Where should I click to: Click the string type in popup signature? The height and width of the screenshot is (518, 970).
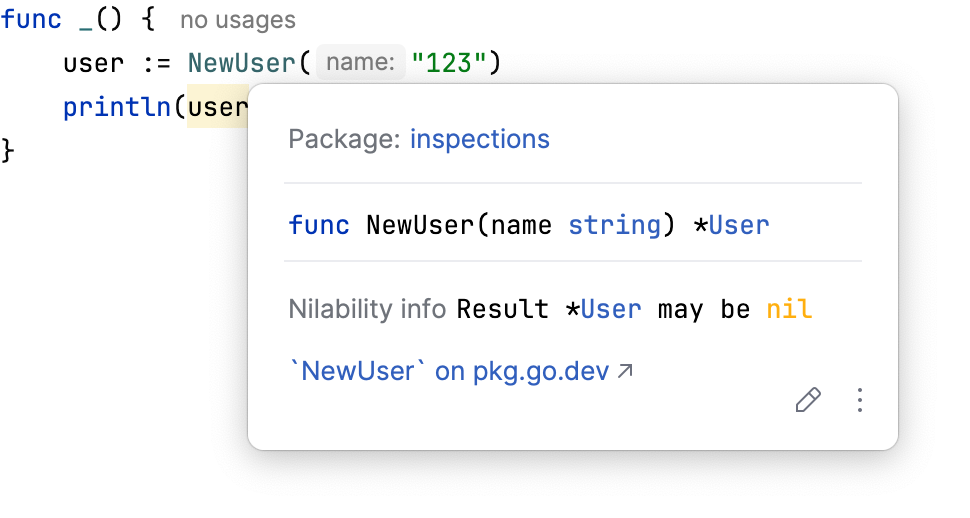(615, 225)
